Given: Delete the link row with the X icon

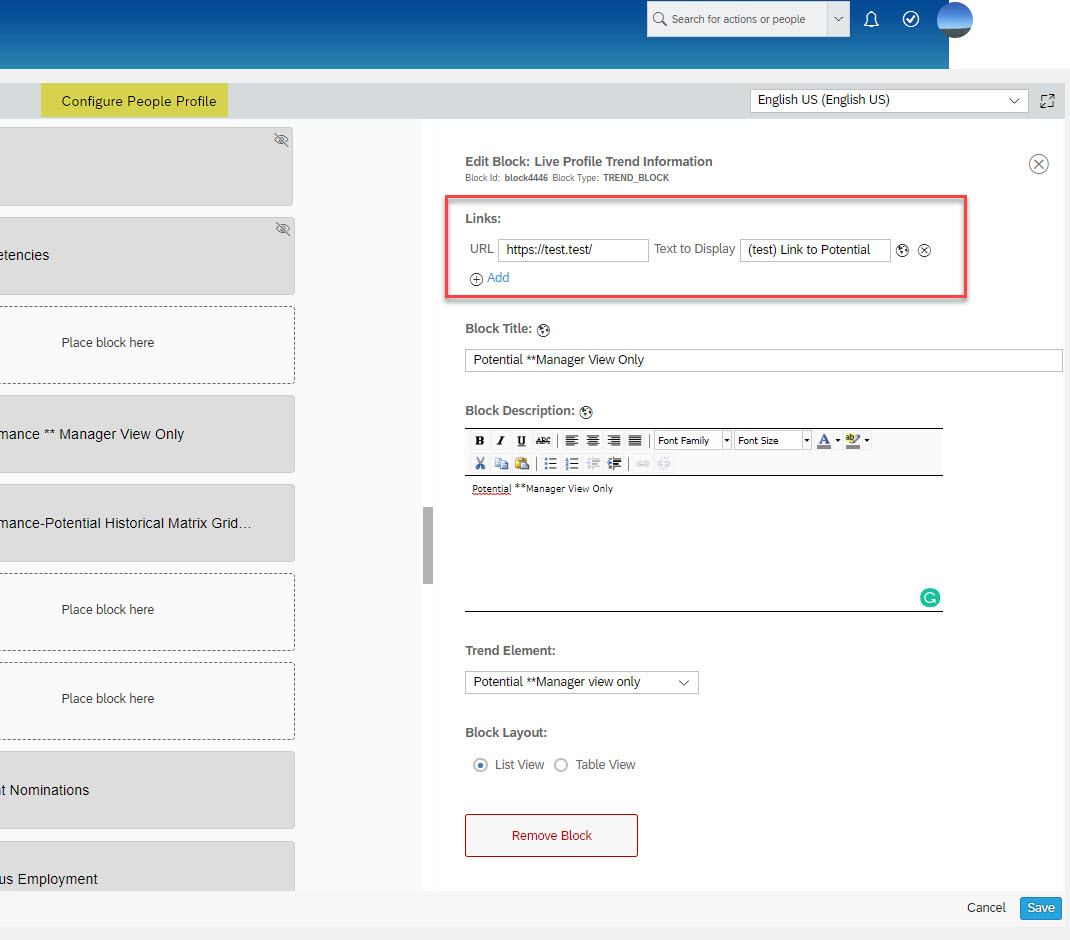Looking at the screenshot, I should (x=925, y=251).
